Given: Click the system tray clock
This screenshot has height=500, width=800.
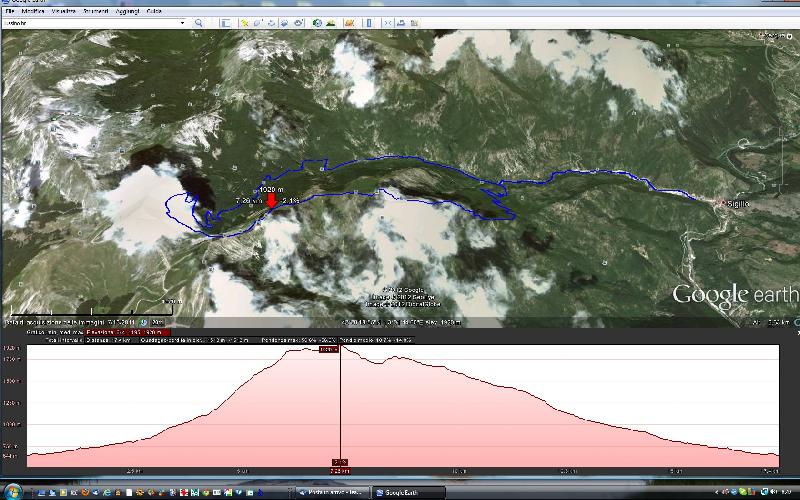Looking at the screenshot, I should 786,492.
